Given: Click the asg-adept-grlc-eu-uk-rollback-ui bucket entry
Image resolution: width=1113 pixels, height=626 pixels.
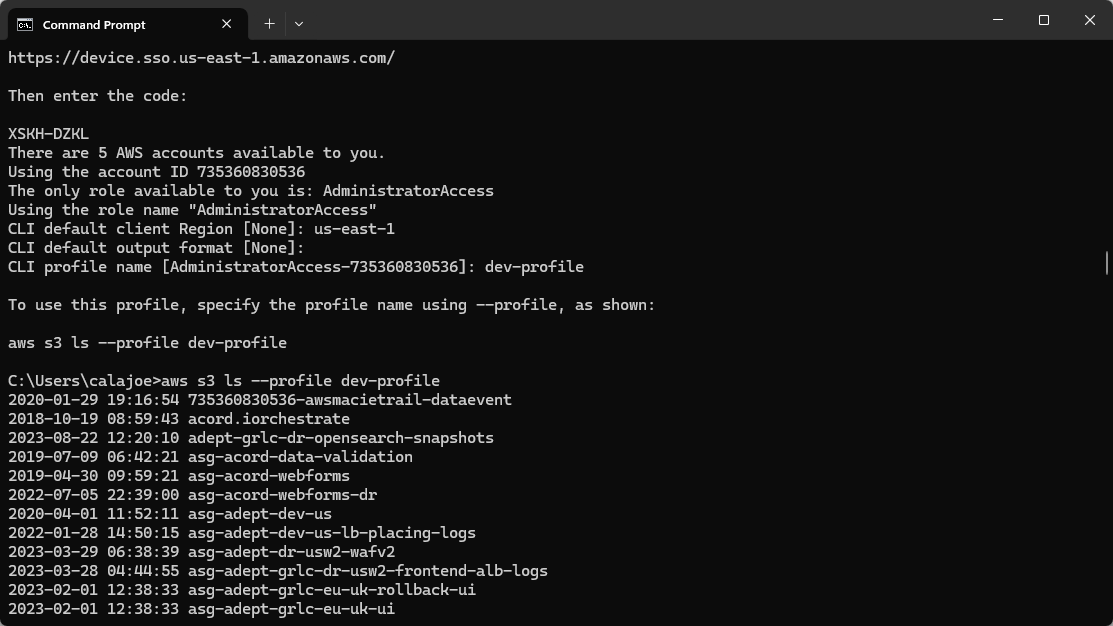Looking at the screenshot, I should [x=331, y=590].
